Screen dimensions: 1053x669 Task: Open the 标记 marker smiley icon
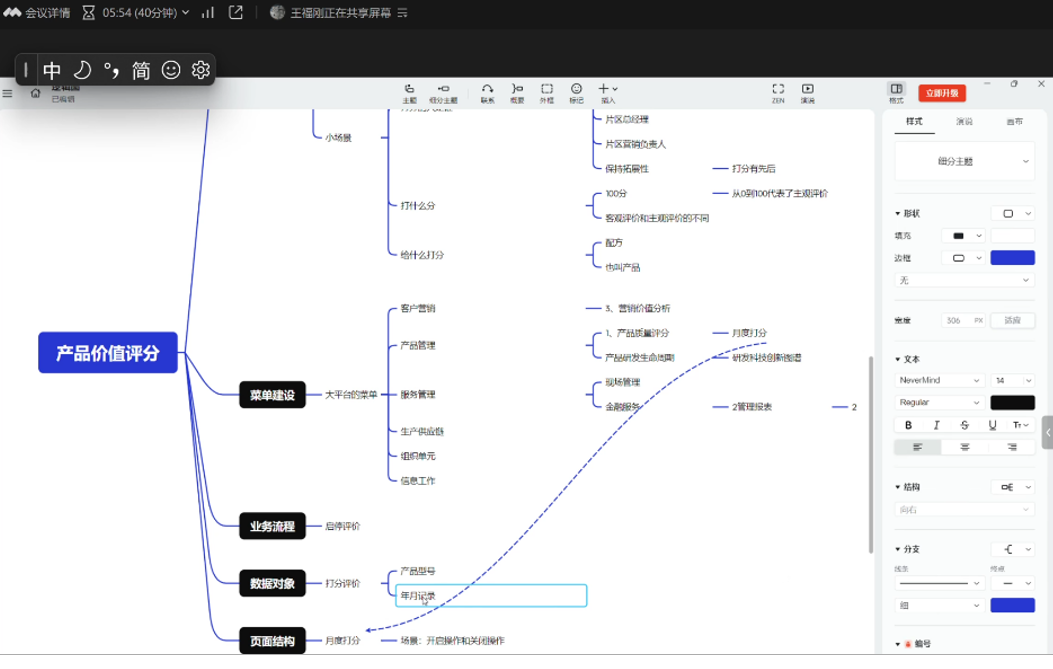576,90
